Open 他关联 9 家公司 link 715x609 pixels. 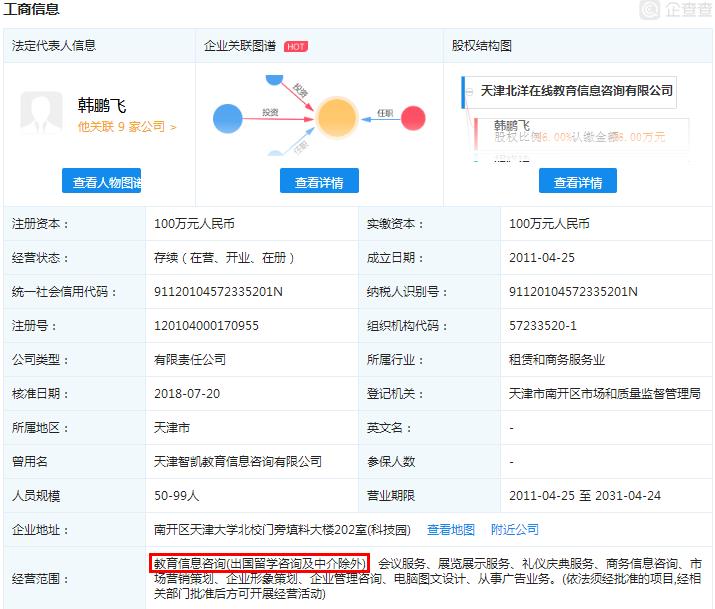[x=127, y=126]
